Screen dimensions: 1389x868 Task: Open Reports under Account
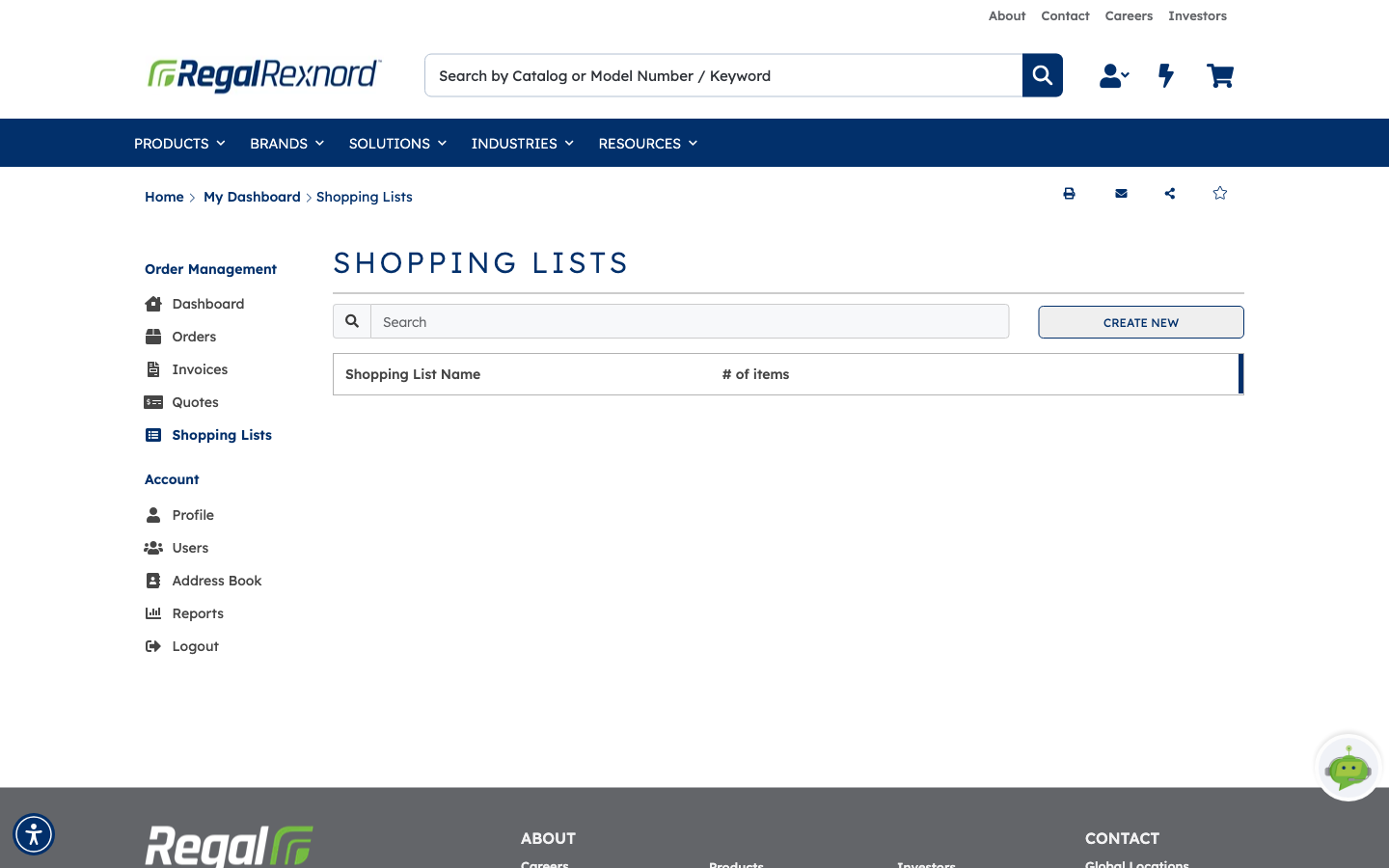(x=198, y=613)
